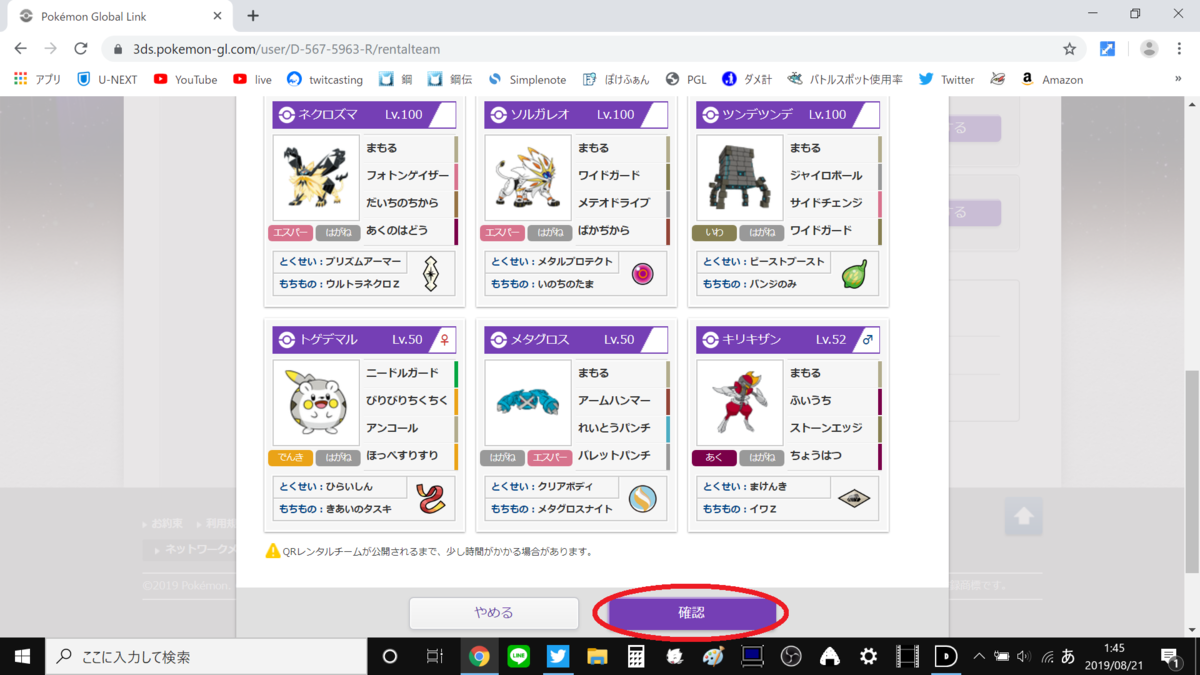Click the Poké Ball icon beside ネクロズマ
The image size is (1200, 675).
click(287, 115)
